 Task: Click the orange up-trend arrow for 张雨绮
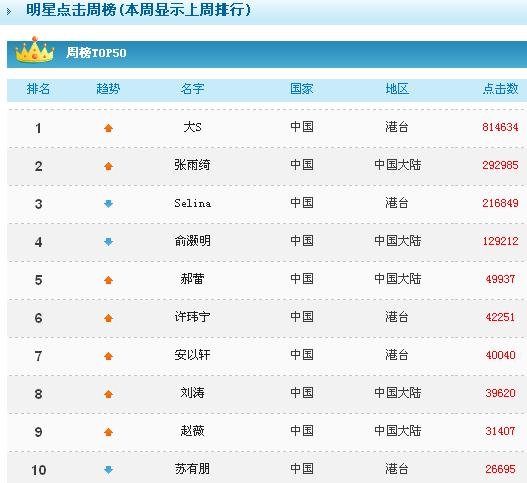tap(108, 166)
